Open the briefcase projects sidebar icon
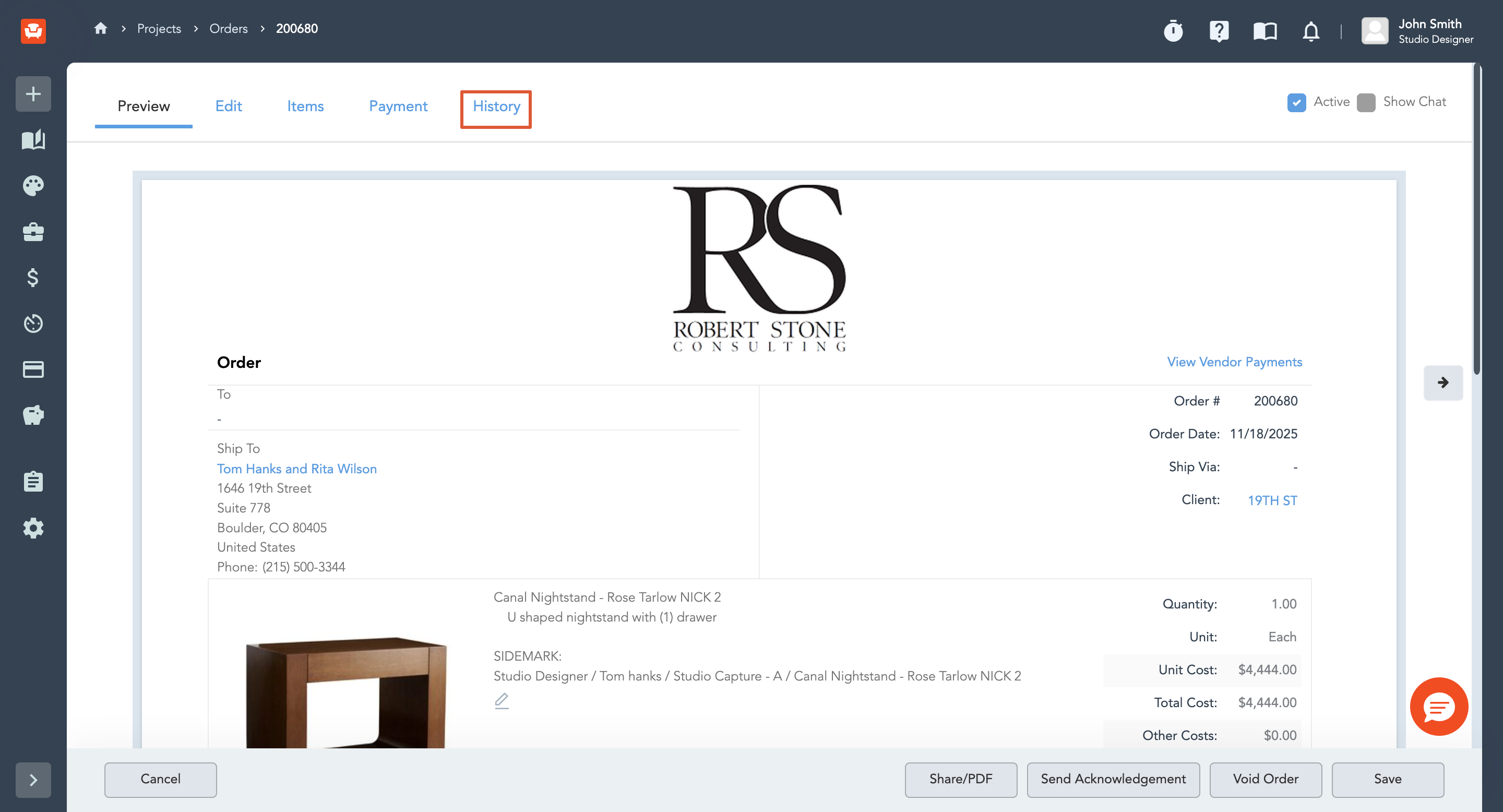The width and height of the screenshot is (1503, 812). [x=33, y=232]
